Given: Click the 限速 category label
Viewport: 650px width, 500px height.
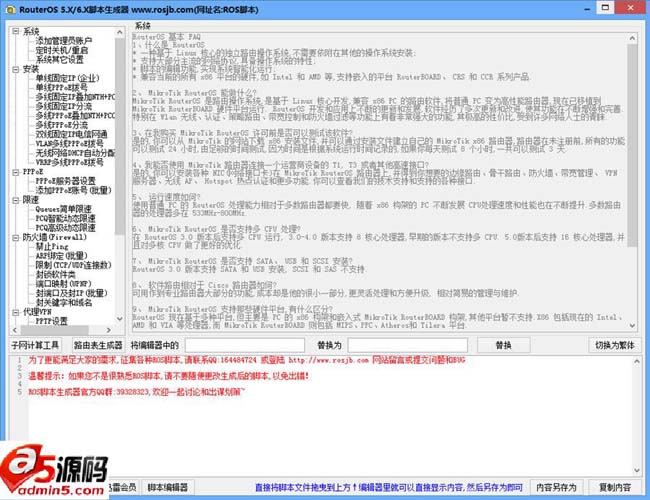Looking at the screenshot, I should click(31, 200).
